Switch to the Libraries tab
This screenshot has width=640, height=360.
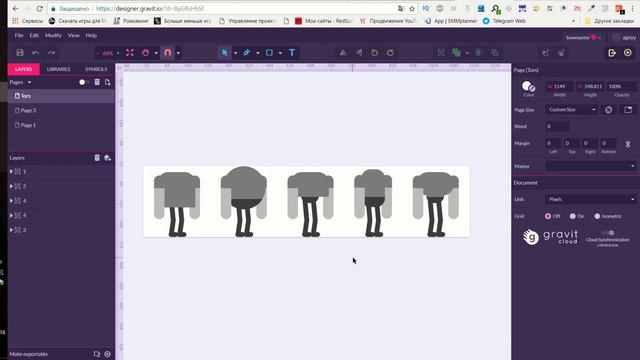click(58, 69)
